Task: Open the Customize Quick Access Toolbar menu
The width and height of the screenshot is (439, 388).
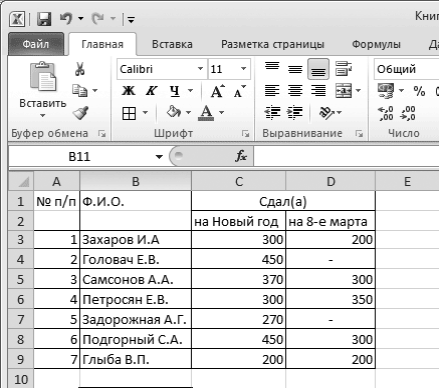Action: click(131, 20)
